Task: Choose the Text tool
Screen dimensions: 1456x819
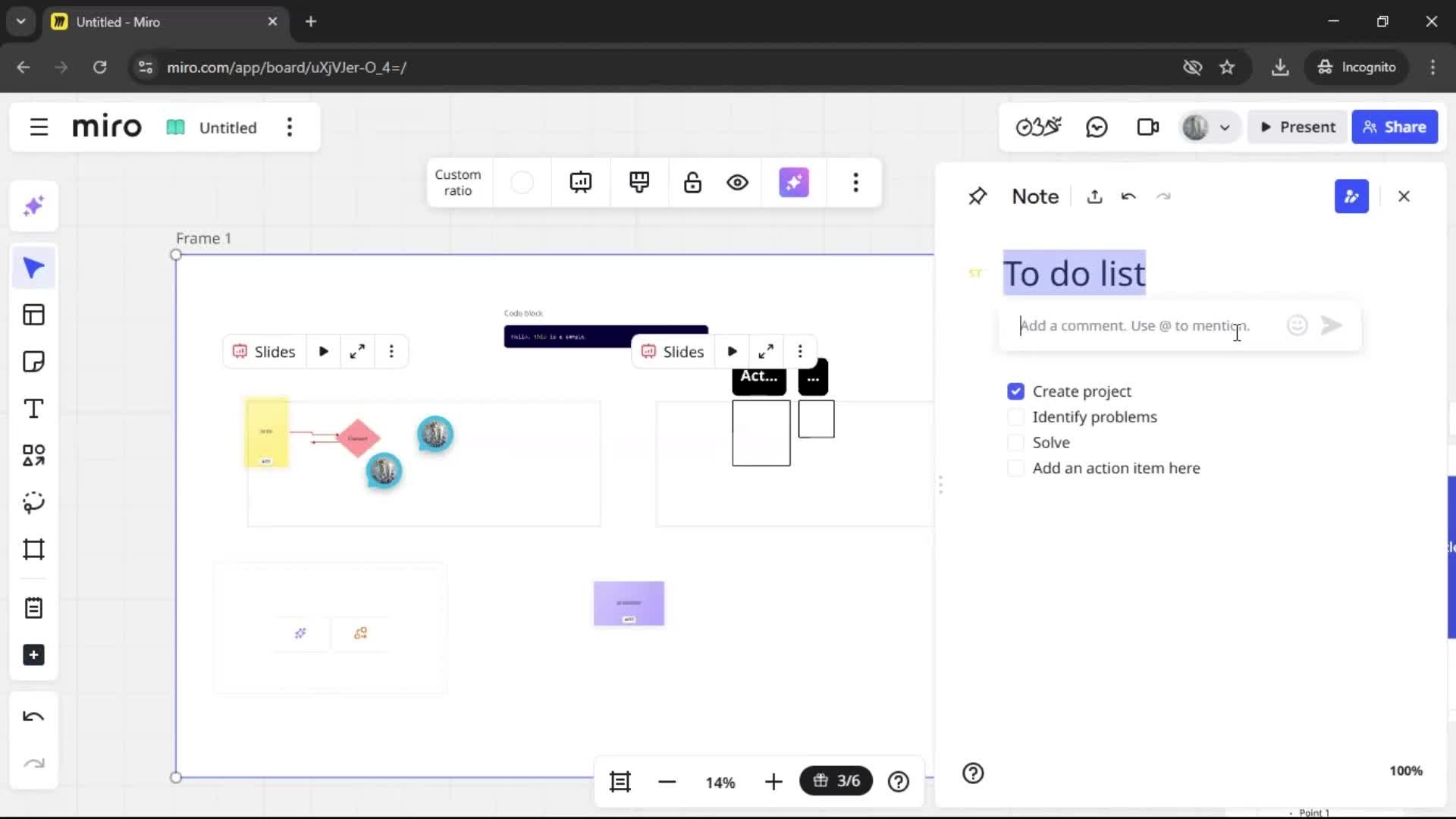Action: coord(33,409)
